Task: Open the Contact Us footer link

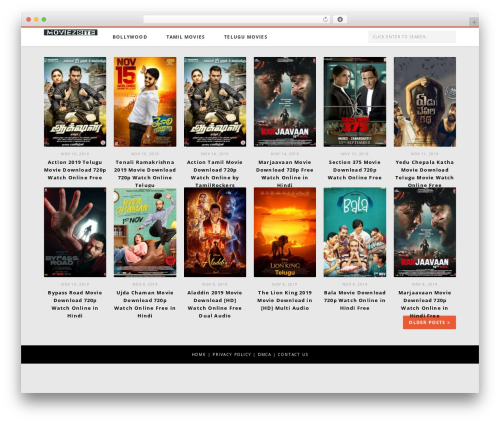Action: (293, 354)
